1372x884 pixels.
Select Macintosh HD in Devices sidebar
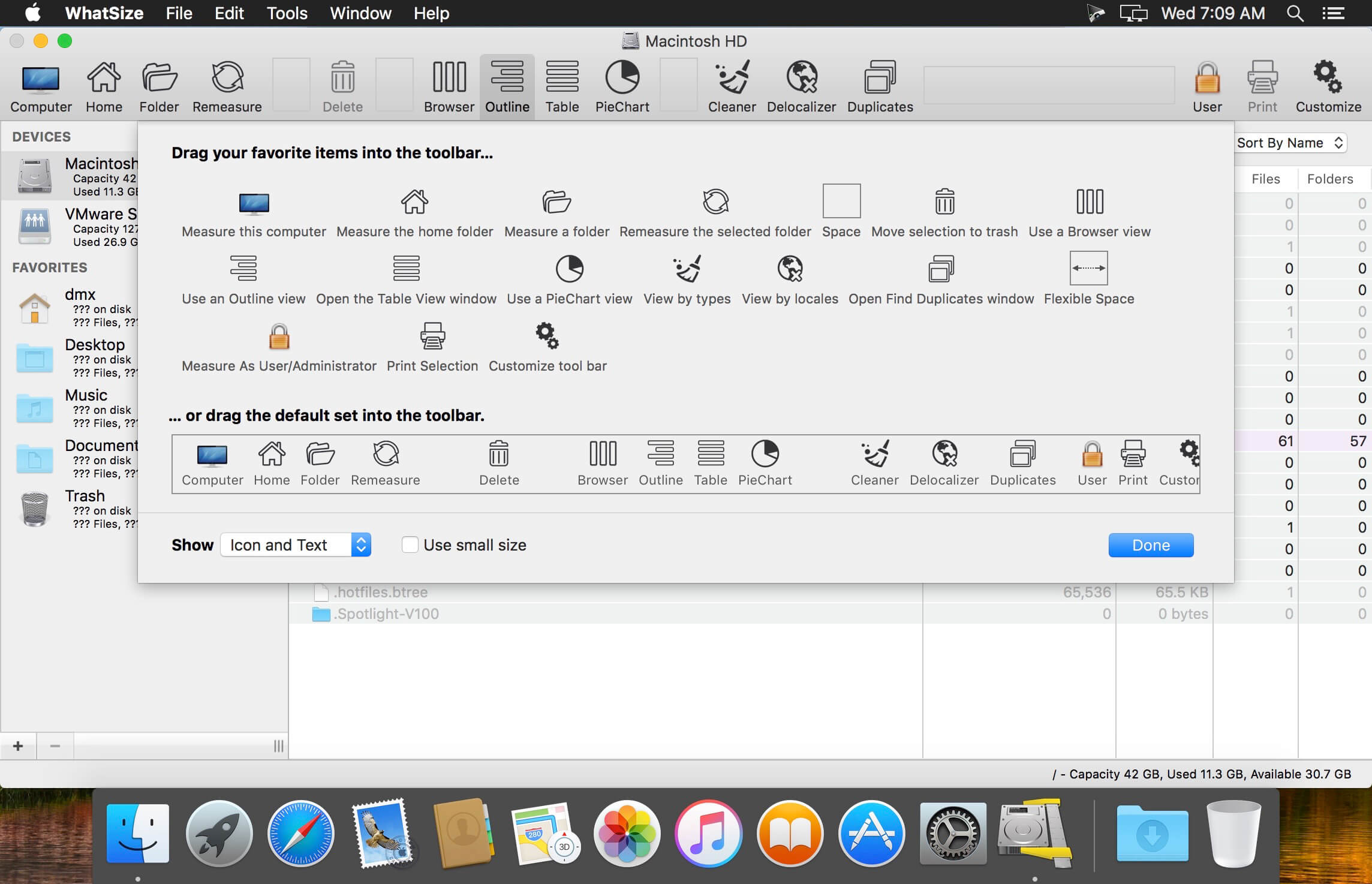tap(70, 176)
